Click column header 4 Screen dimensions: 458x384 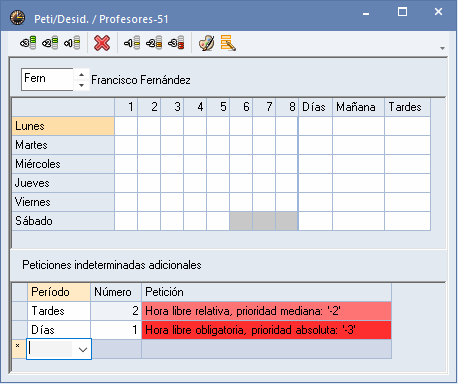click(x=195, y=107)
